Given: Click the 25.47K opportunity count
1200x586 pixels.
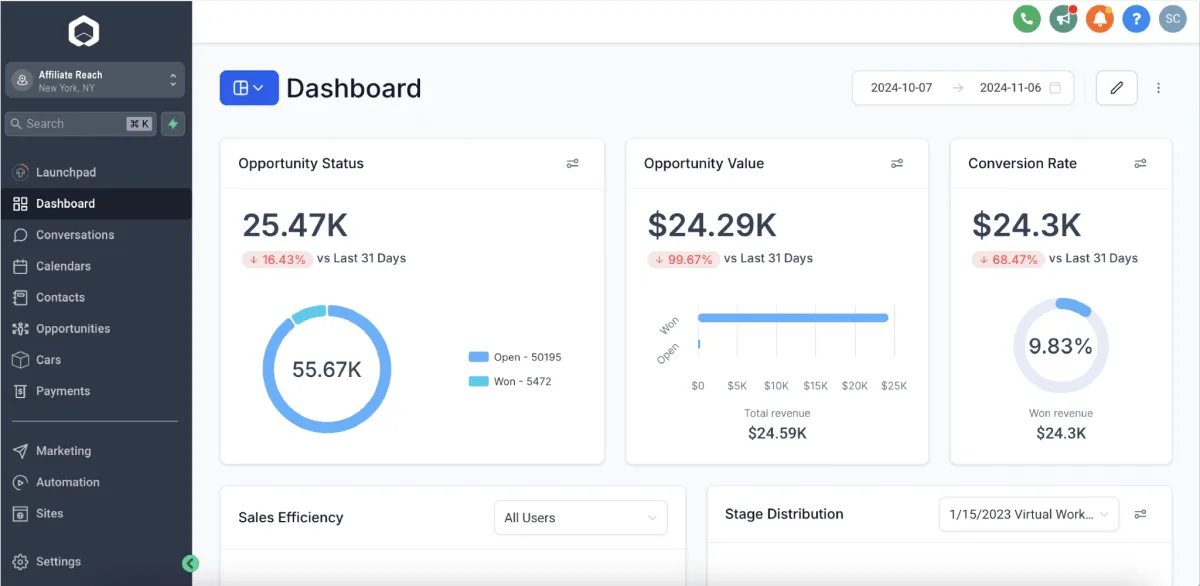Looking at the screenshot, I should (295, 225).
